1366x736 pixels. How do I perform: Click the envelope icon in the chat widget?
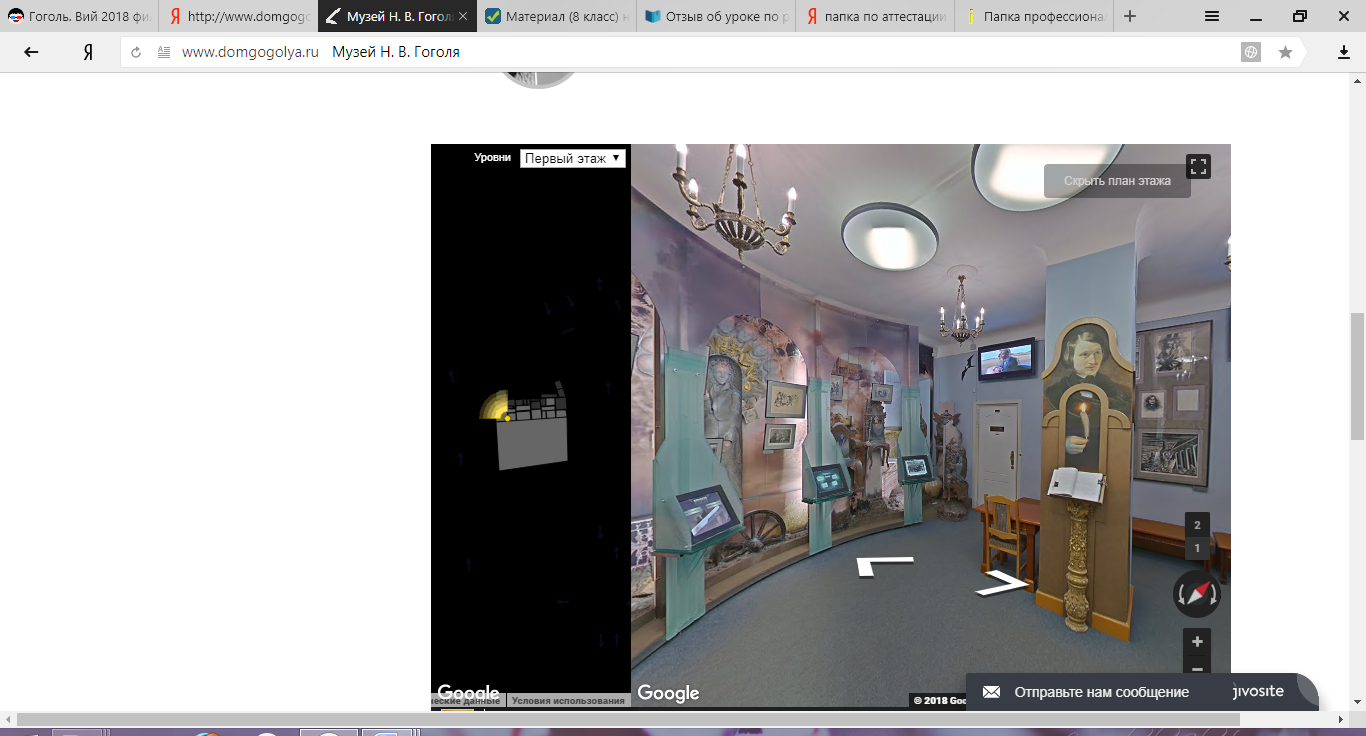[x=991, y=692]
